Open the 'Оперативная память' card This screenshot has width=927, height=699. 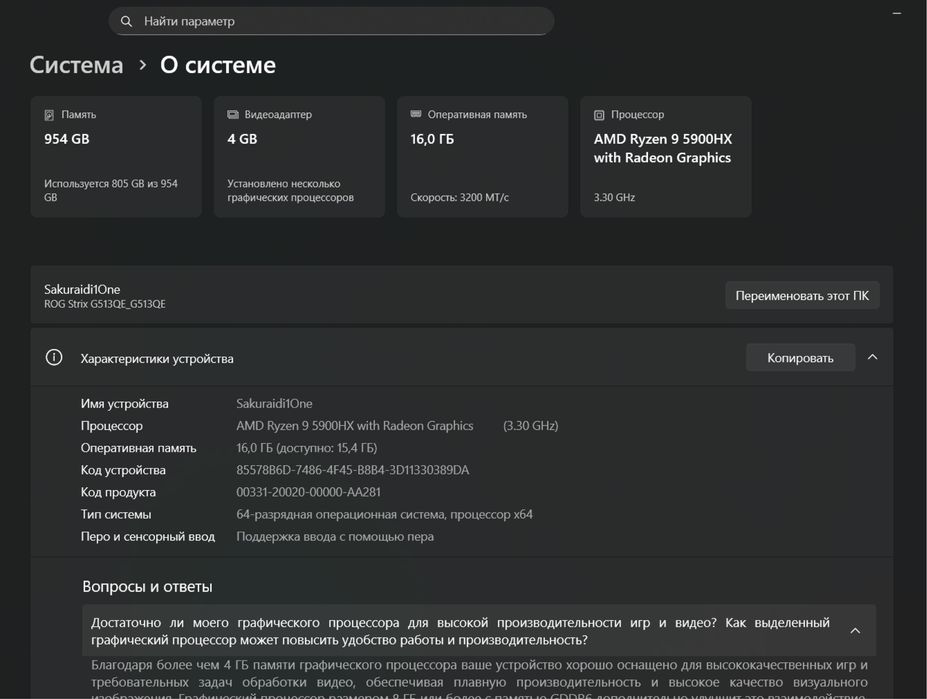(x=482, y=157)
